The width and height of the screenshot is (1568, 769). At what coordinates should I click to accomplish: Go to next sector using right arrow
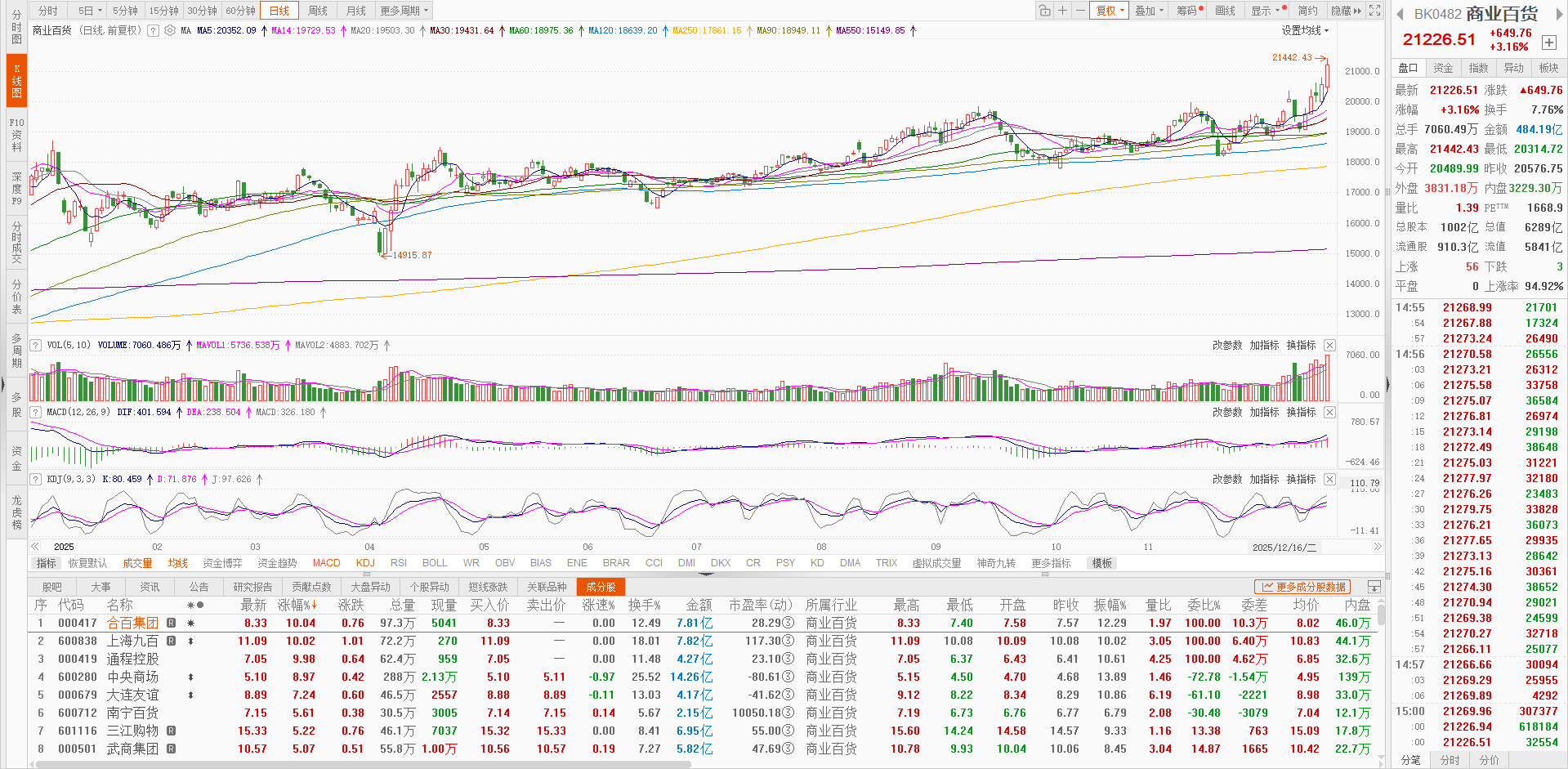click(x=1553, y=14)
